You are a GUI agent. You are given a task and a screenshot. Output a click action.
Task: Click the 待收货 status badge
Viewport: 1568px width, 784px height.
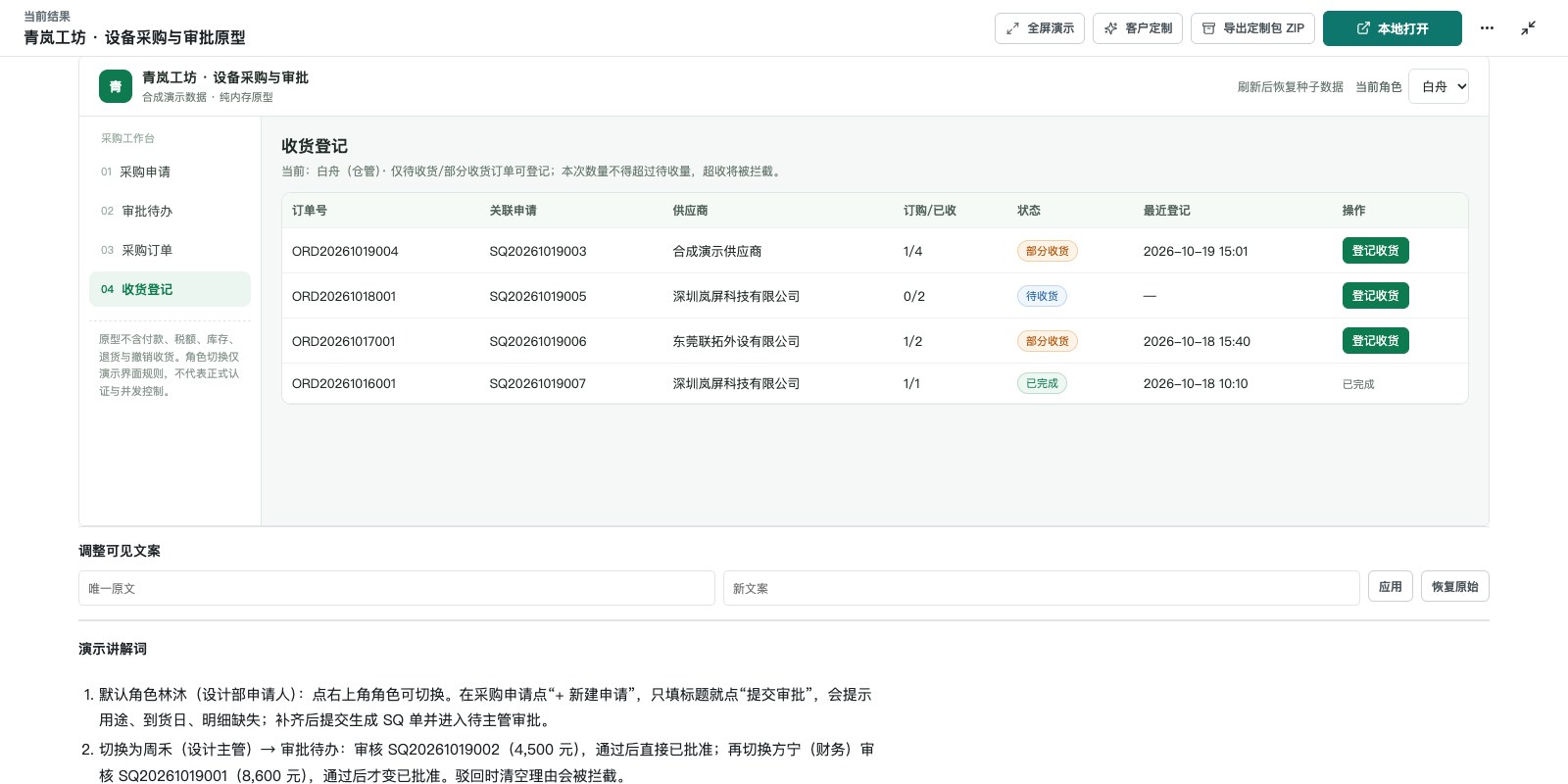coord(1042,296)
